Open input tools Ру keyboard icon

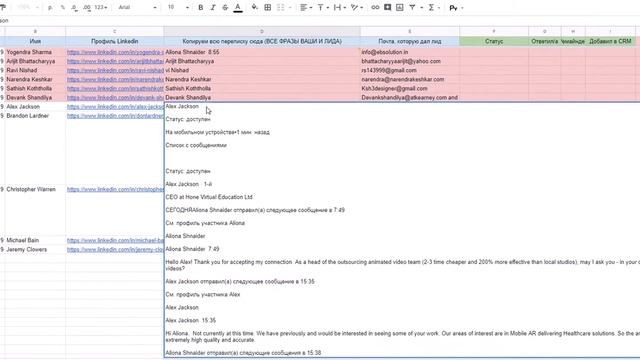[x=453, y=8]
